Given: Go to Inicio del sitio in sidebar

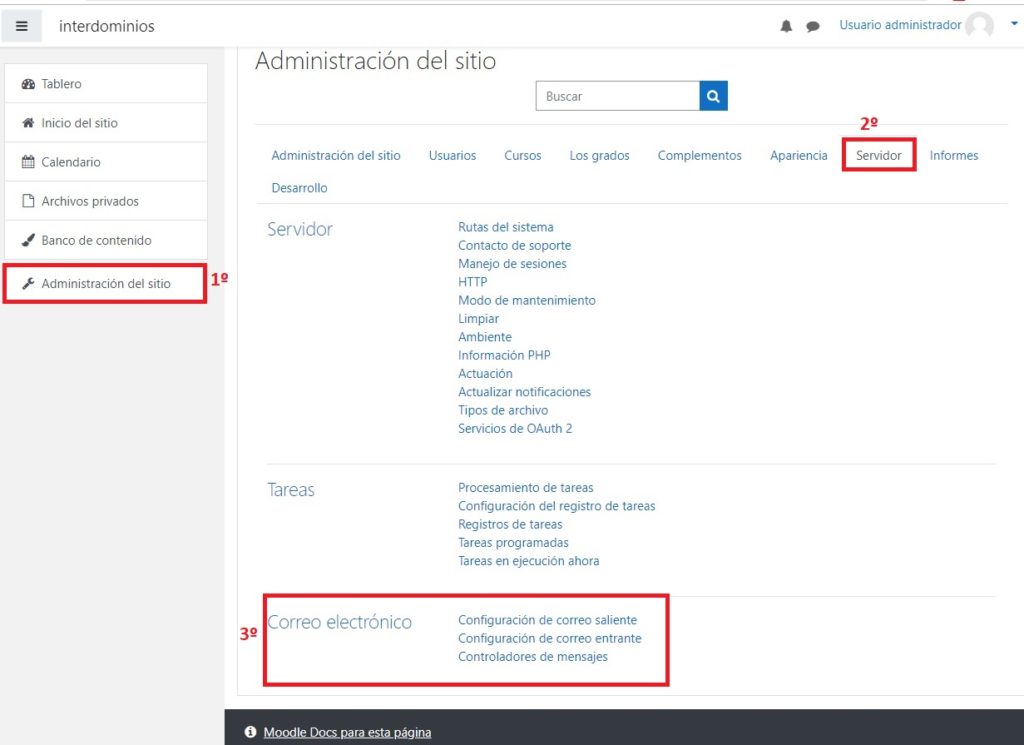Looking at the screenshot, I should pos(106,123).
